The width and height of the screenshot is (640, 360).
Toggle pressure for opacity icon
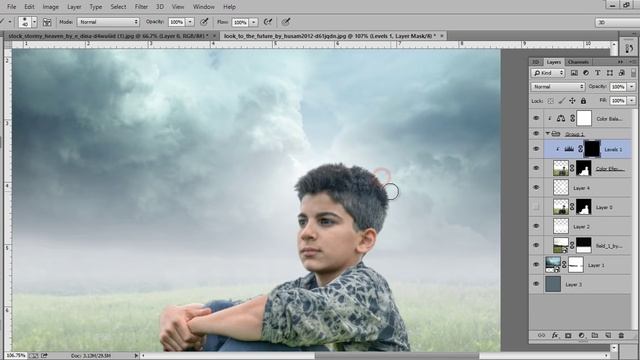coord(204,22)
